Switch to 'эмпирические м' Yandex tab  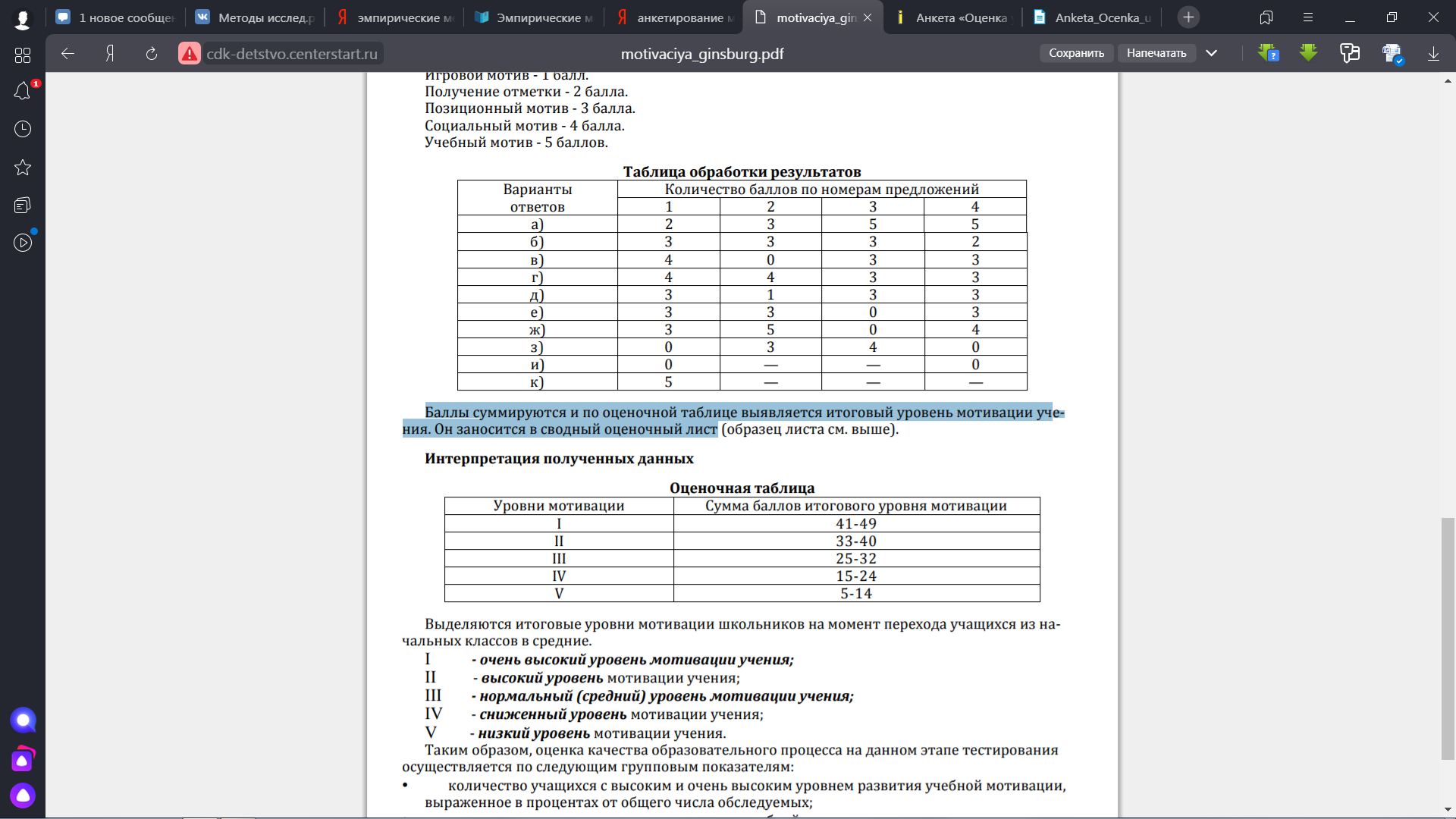(394, 17)
